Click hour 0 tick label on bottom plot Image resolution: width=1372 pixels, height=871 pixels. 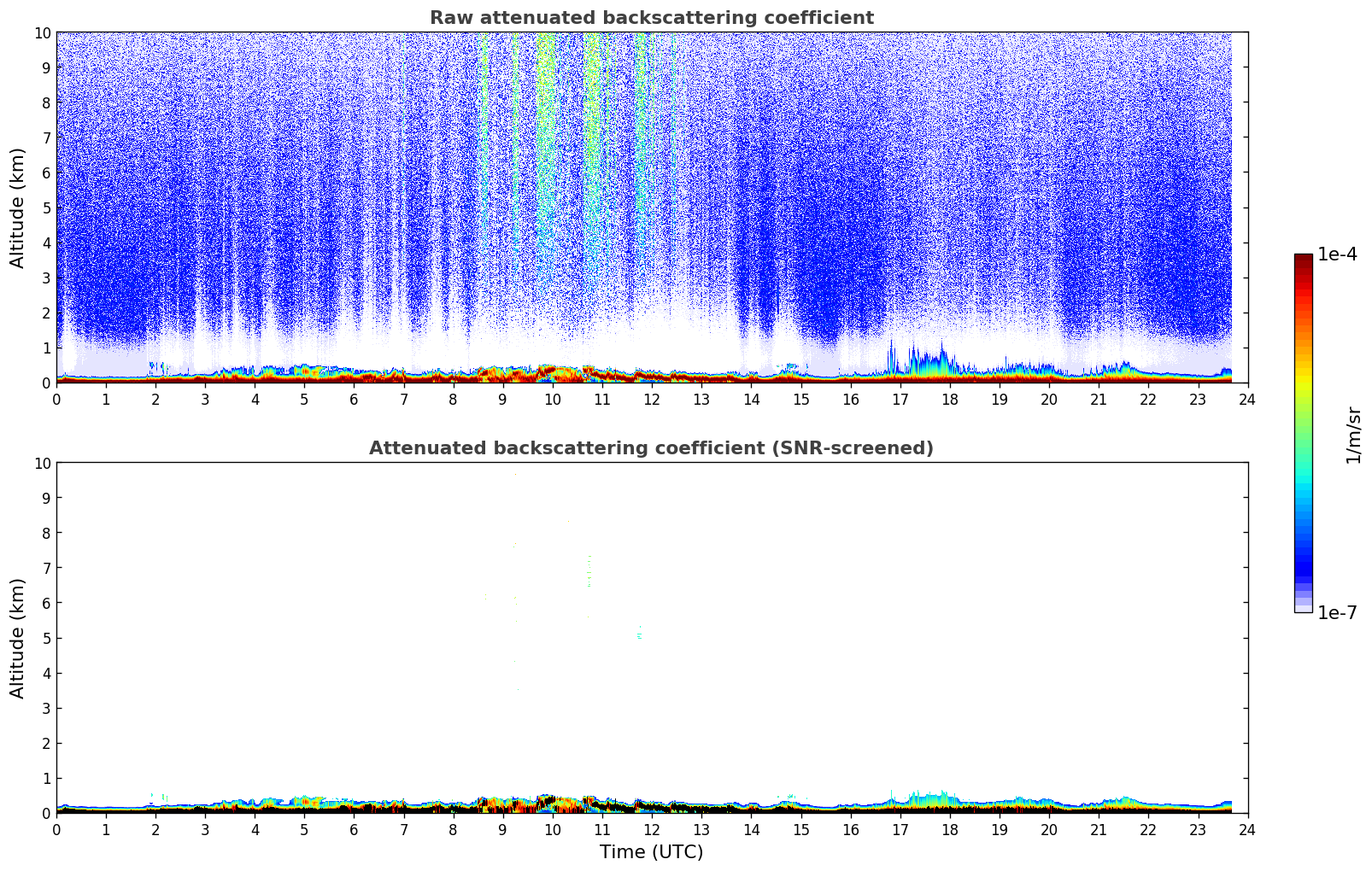coord(57,830)
